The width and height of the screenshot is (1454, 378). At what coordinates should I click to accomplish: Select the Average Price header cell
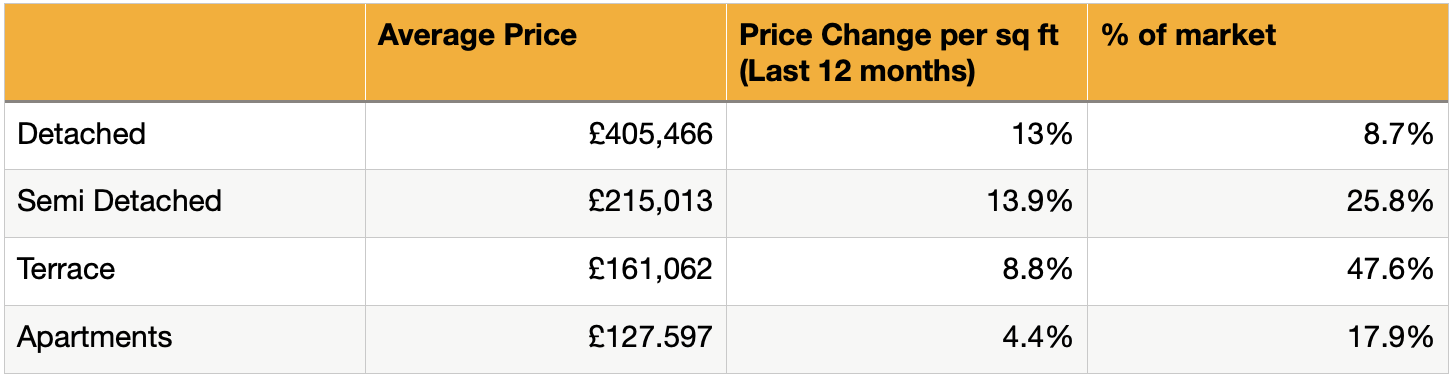[x=546, y=52]
